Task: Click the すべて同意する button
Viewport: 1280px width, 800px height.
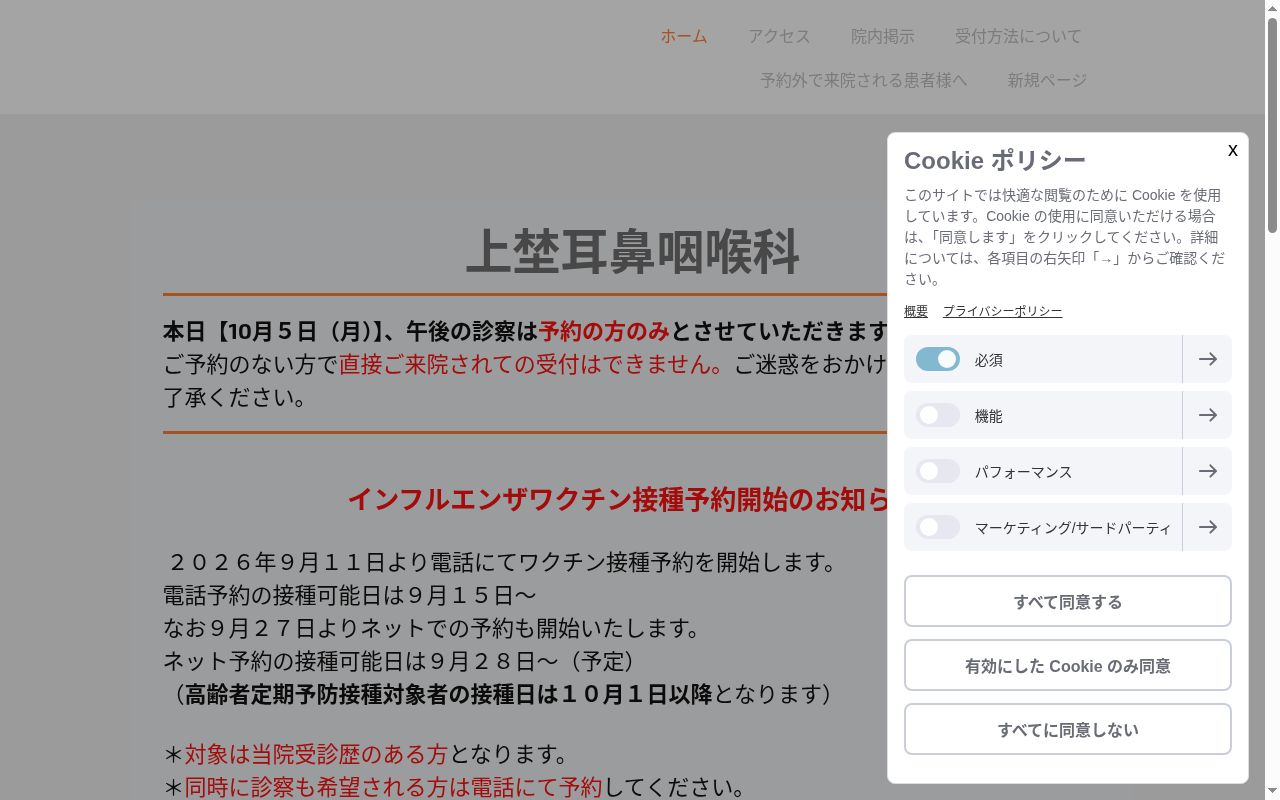Action: [x=1068, y=601]
